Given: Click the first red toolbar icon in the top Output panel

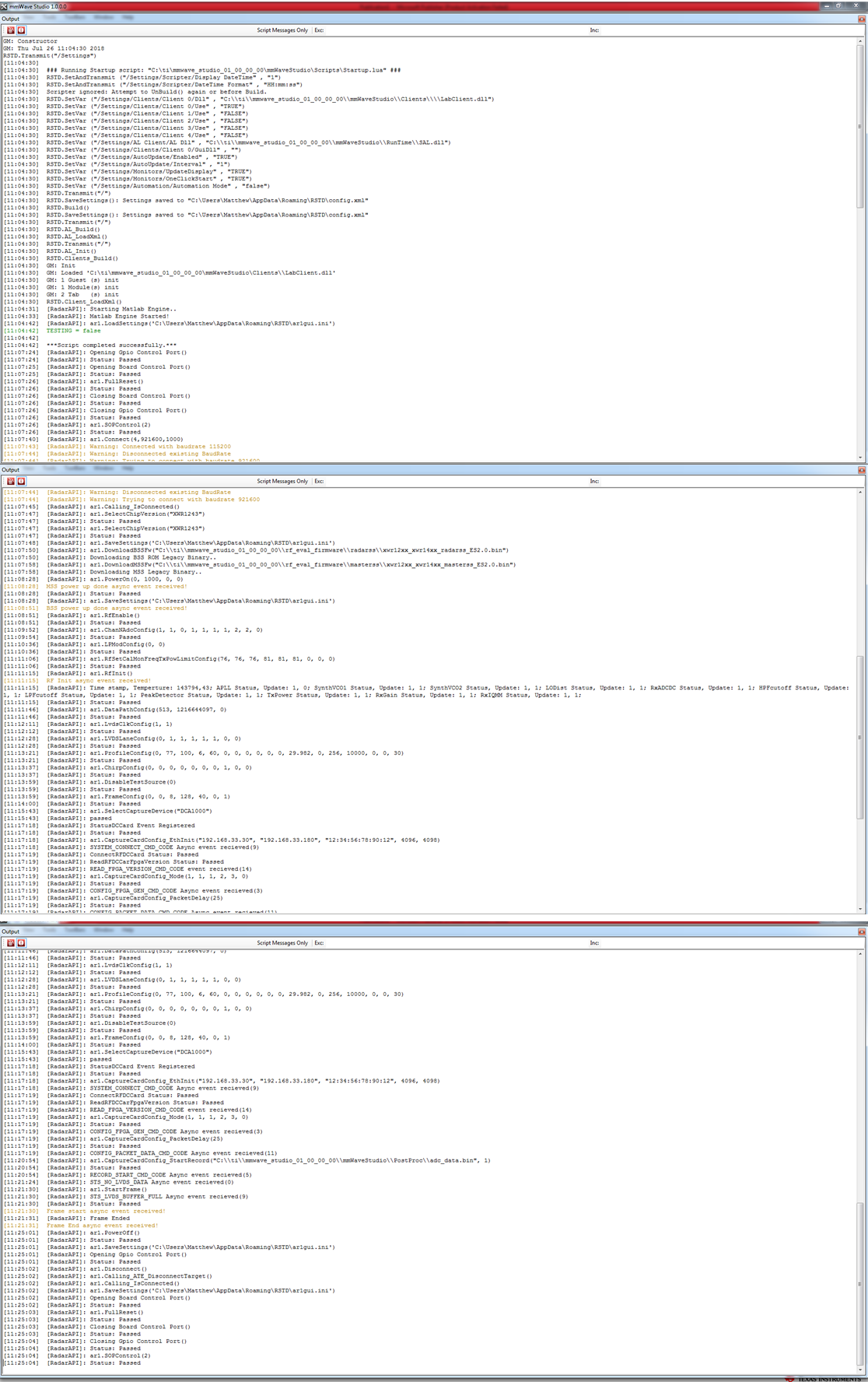Looking at the screenshot, I should tap(11, 30).
